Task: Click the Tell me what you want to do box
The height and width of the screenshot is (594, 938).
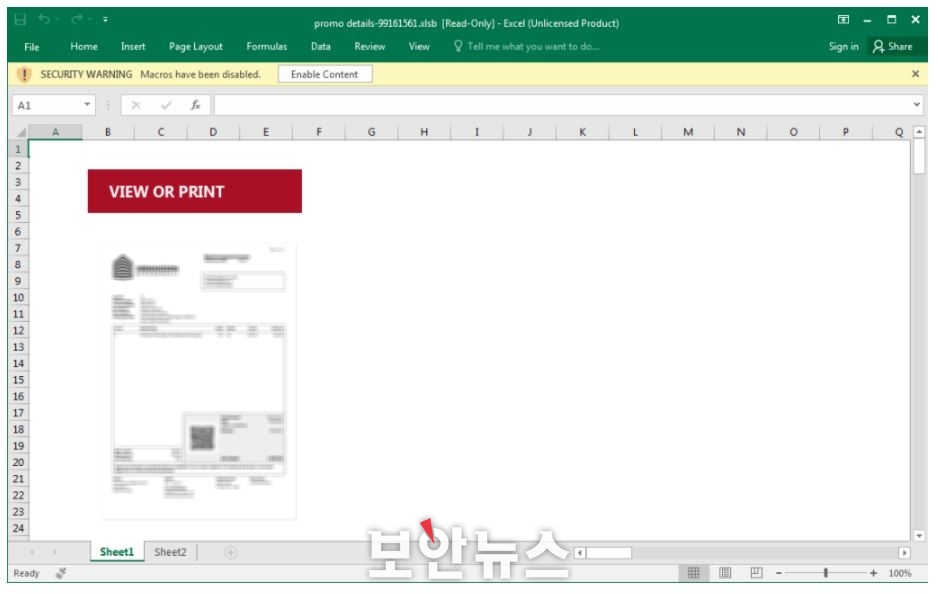Action: tap(526, 47)
